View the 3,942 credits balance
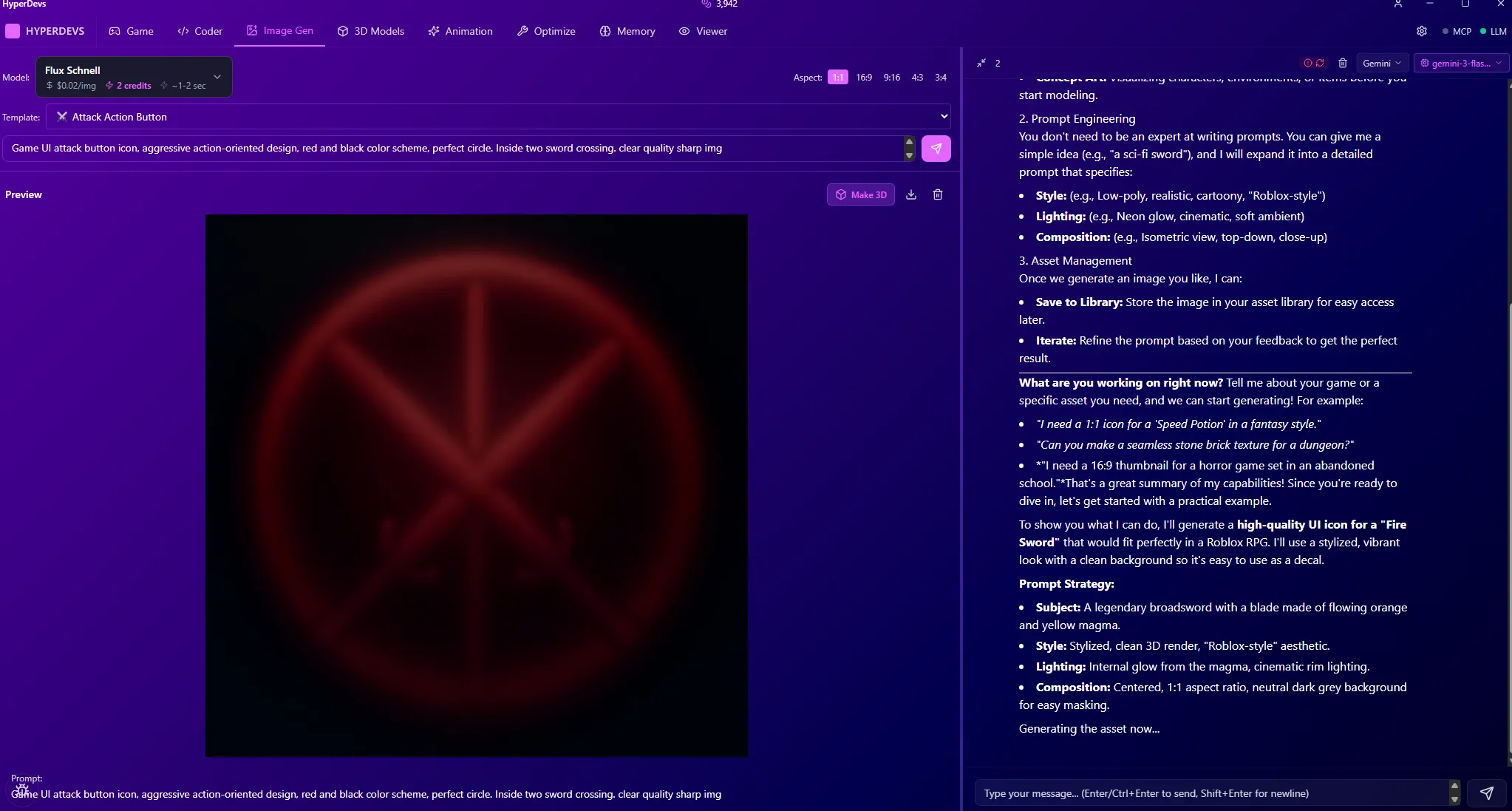The height and width of the screenshot is (811, 1512). [x=719, y=4]
